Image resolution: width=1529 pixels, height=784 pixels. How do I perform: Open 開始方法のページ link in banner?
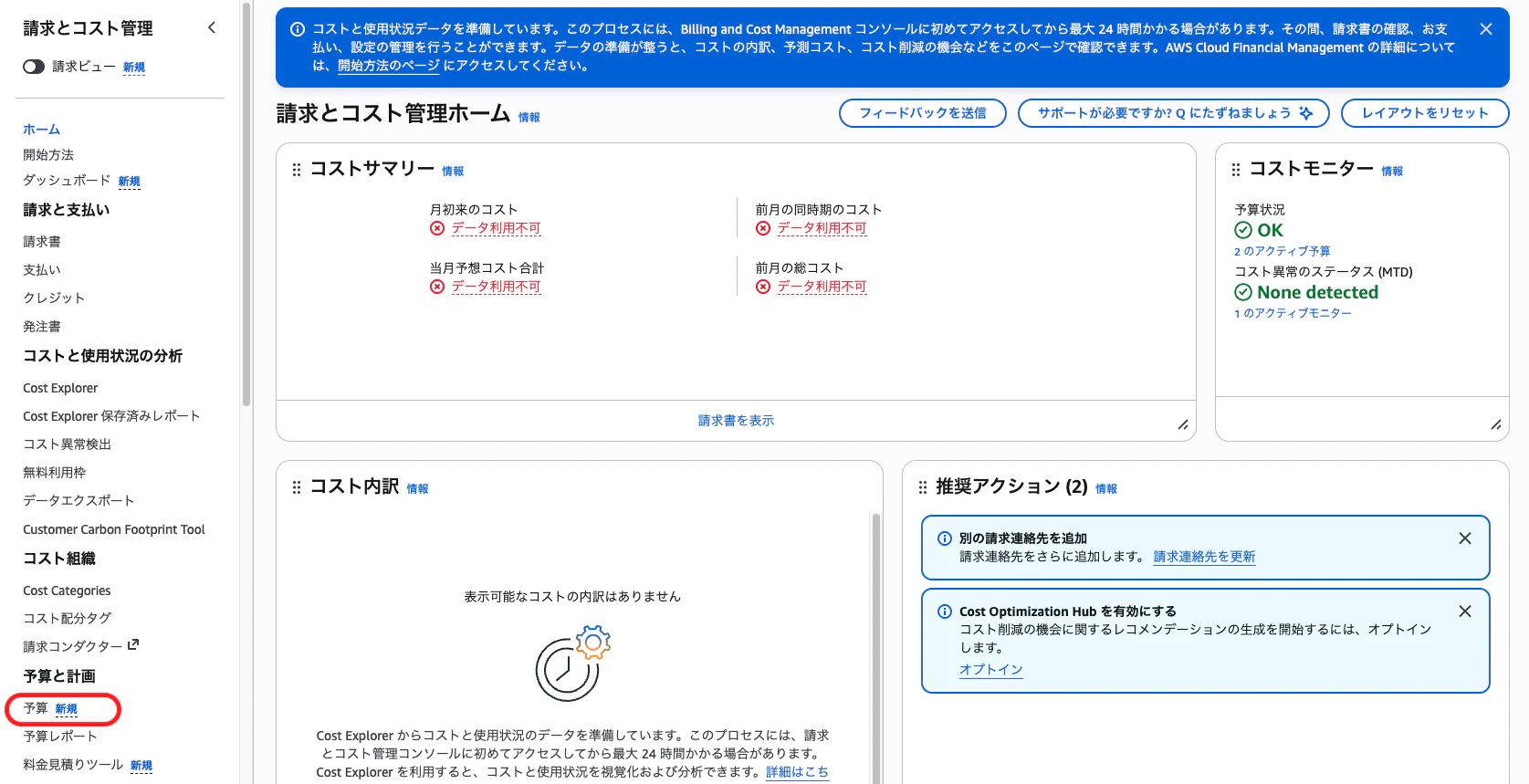[x=388, y=66]
